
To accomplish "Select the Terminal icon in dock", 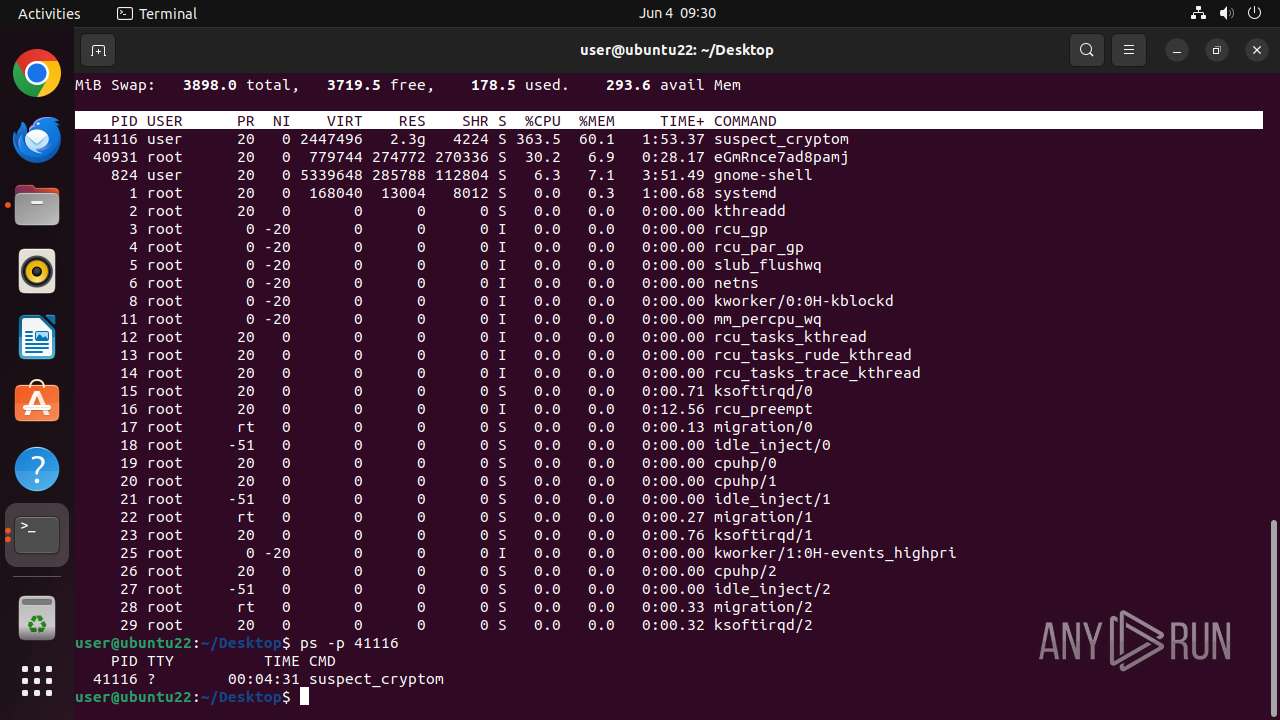I will click(37, 535).
